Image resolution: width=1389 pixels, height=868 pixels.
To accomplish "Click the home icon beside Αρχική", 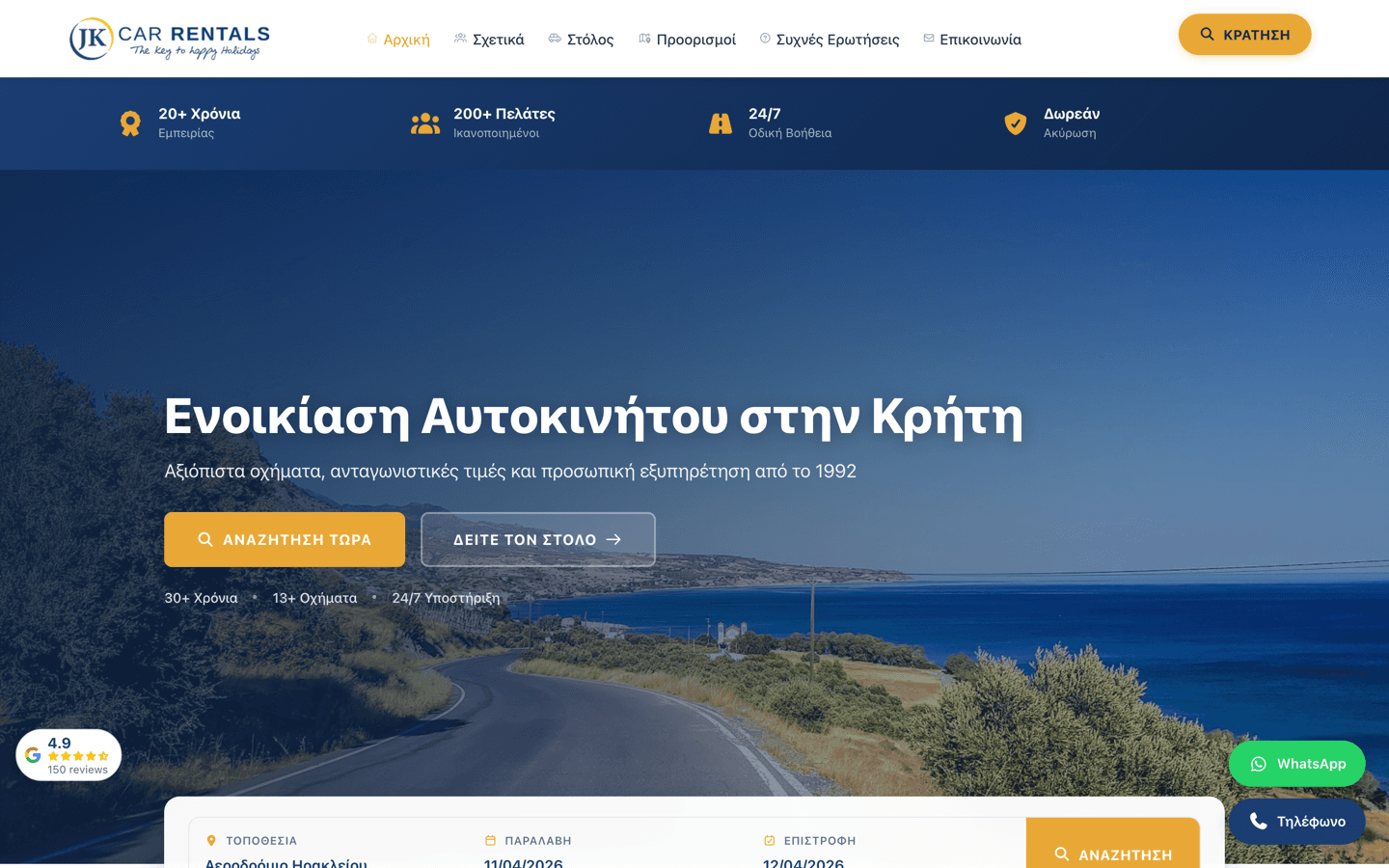I will coord(371,39).
